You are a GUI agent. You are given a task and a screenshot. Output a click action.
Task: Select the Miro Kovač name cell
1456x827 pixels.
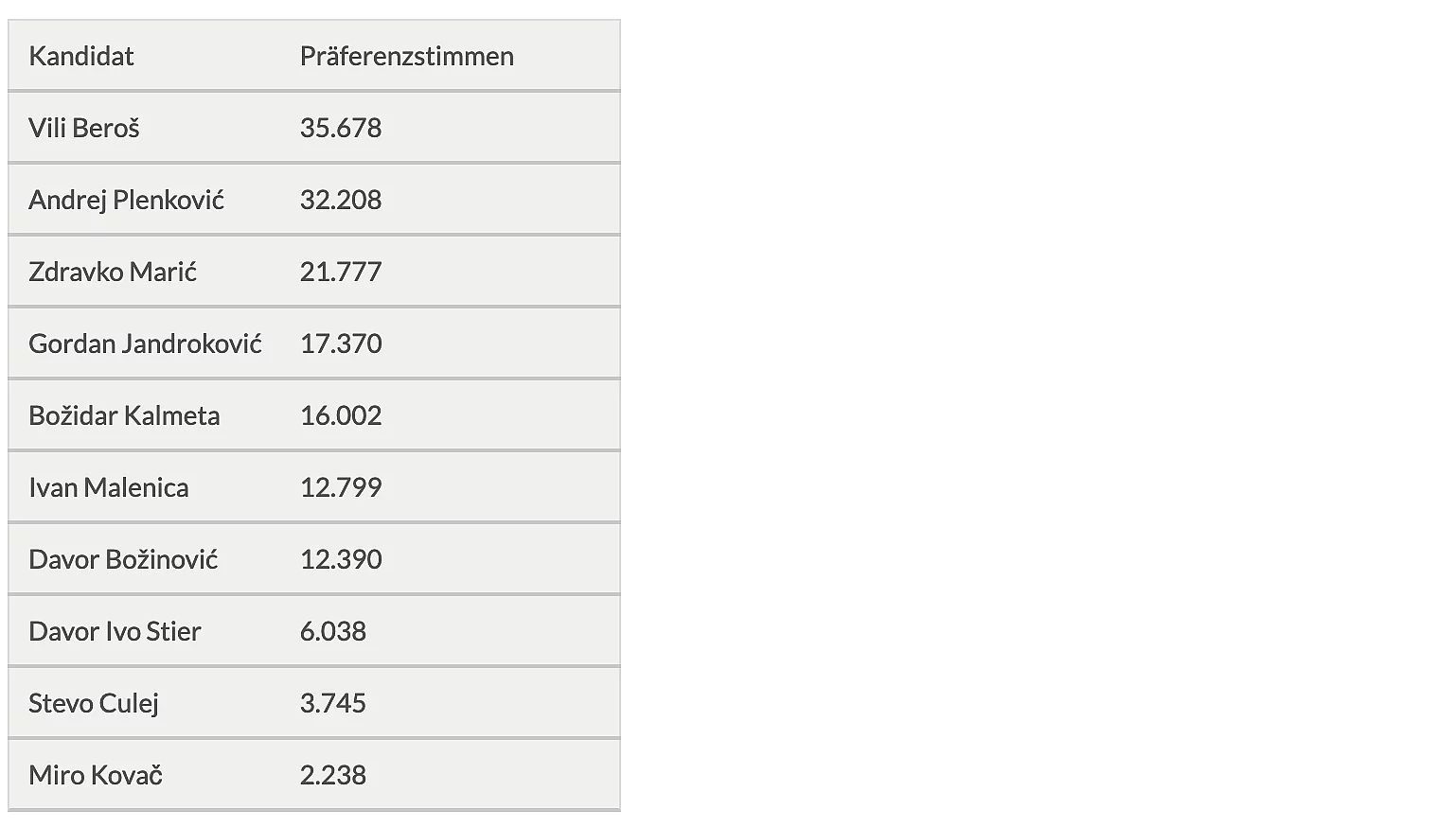(96, 775)
